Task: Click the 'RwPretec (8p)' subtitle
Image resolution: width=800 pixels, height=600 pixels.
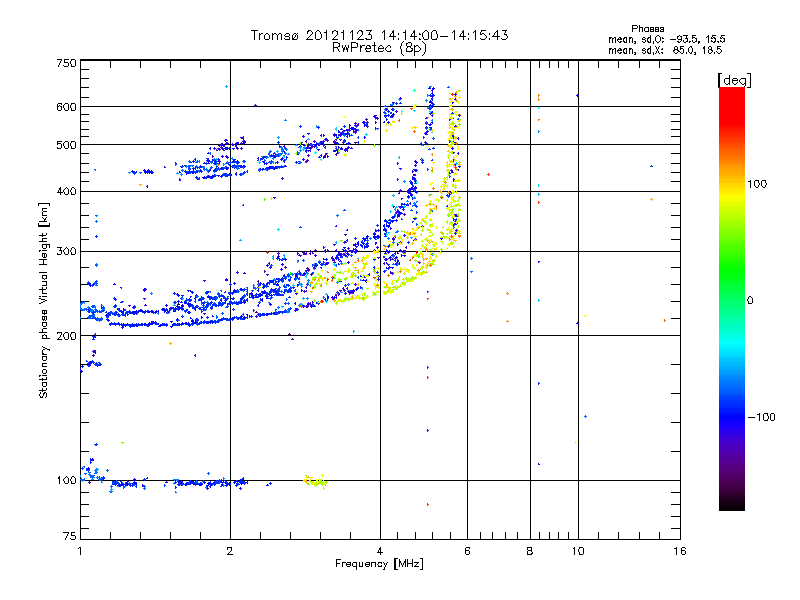Action: pos(379,48)
